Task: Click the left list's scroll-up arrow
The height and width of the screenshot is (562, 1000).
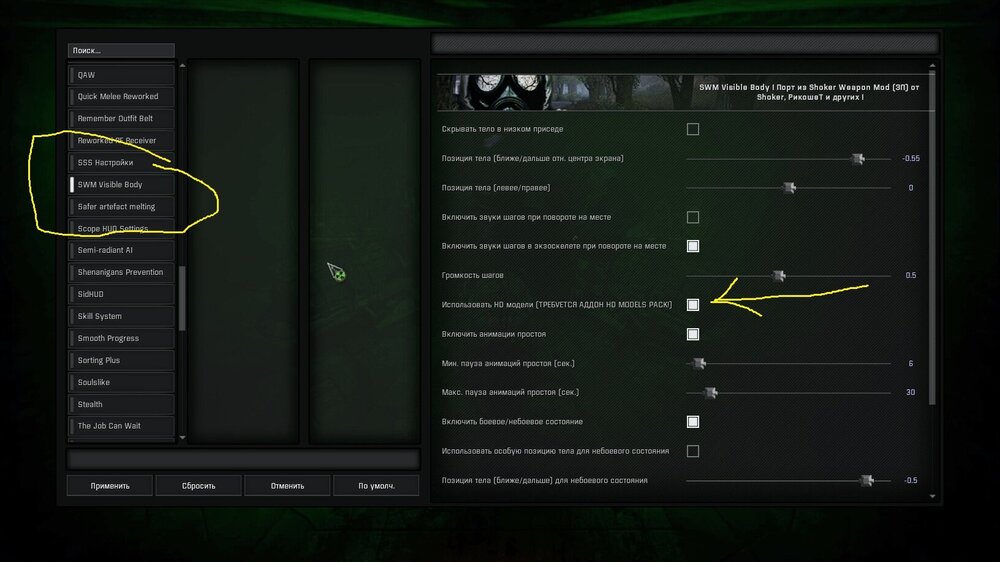Action: pos(182,66)
